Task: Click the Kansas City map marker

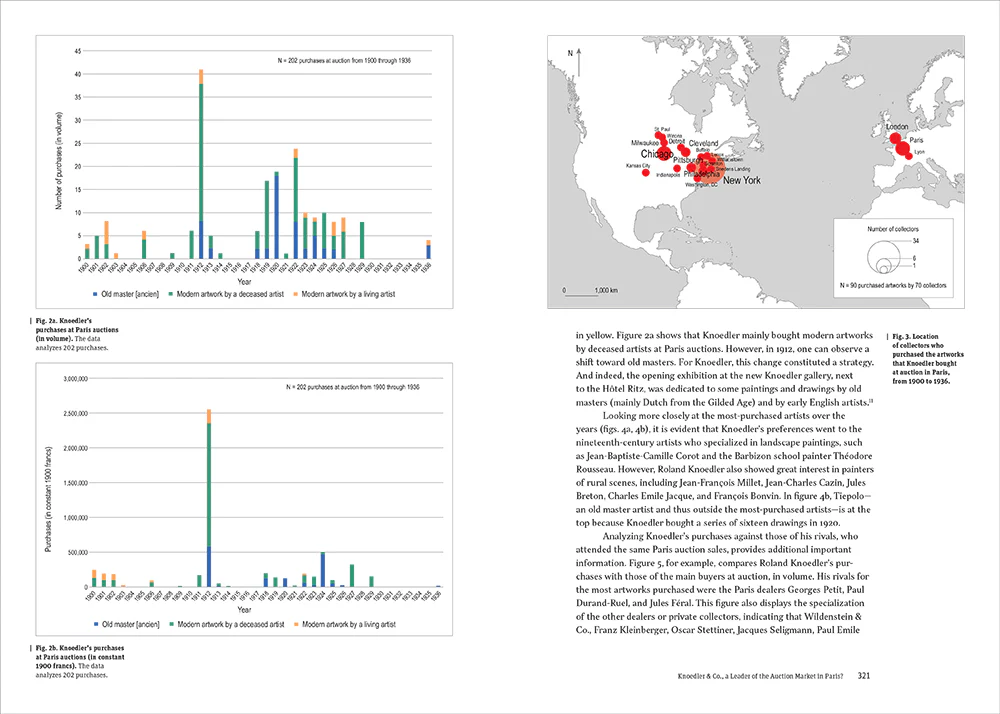Action: click(x=646, y=172)
